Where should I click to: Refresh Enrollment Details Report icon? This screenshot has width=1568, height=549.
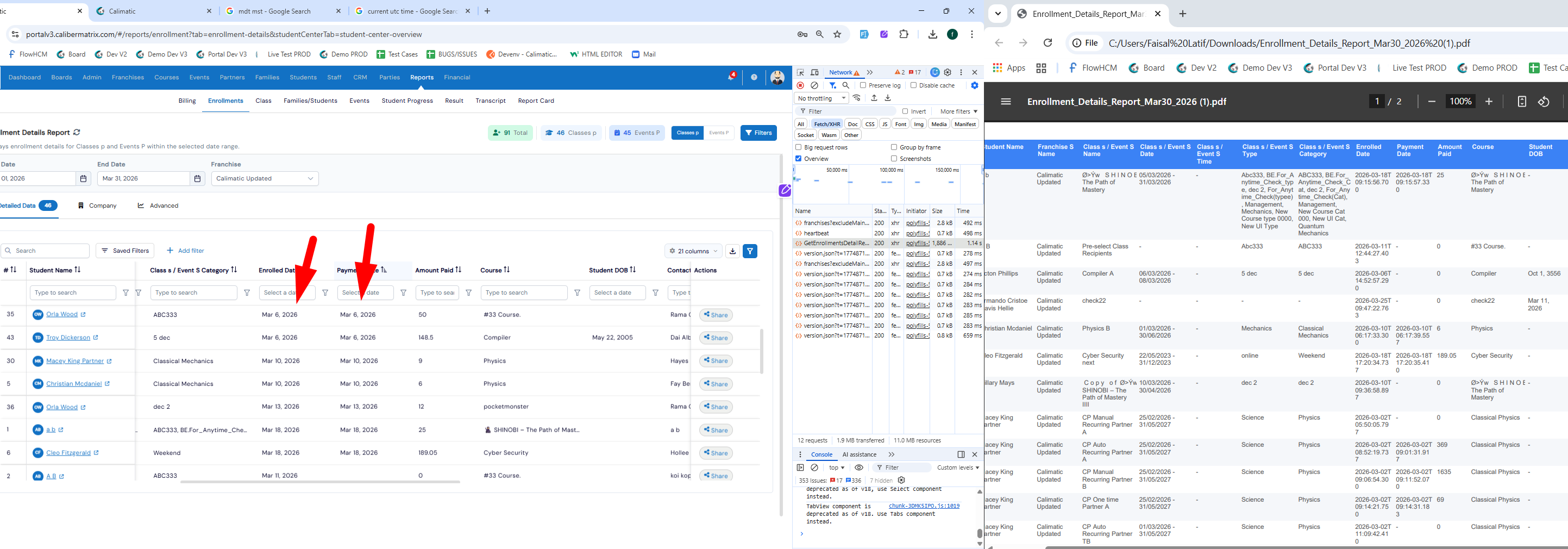click(77, 132)
